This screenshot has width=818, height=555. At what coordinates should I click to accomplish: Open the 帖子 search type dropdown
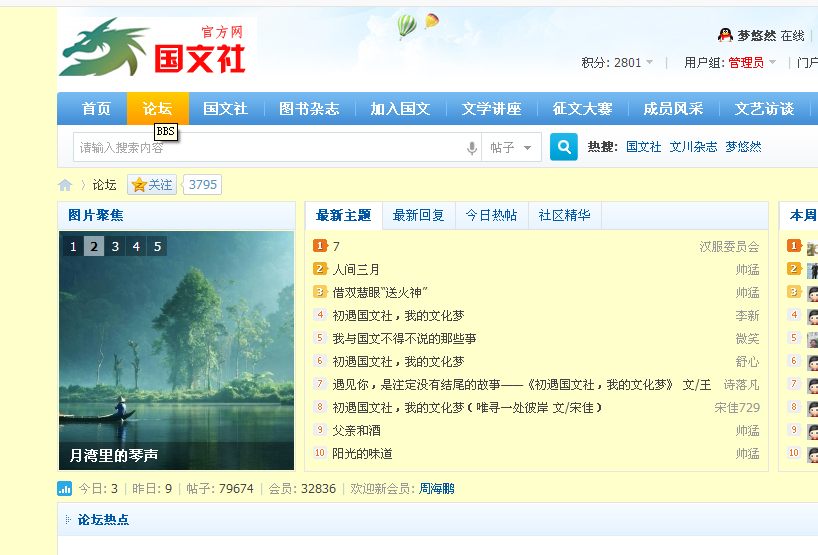pyautogui.click(x=511, y=148)
